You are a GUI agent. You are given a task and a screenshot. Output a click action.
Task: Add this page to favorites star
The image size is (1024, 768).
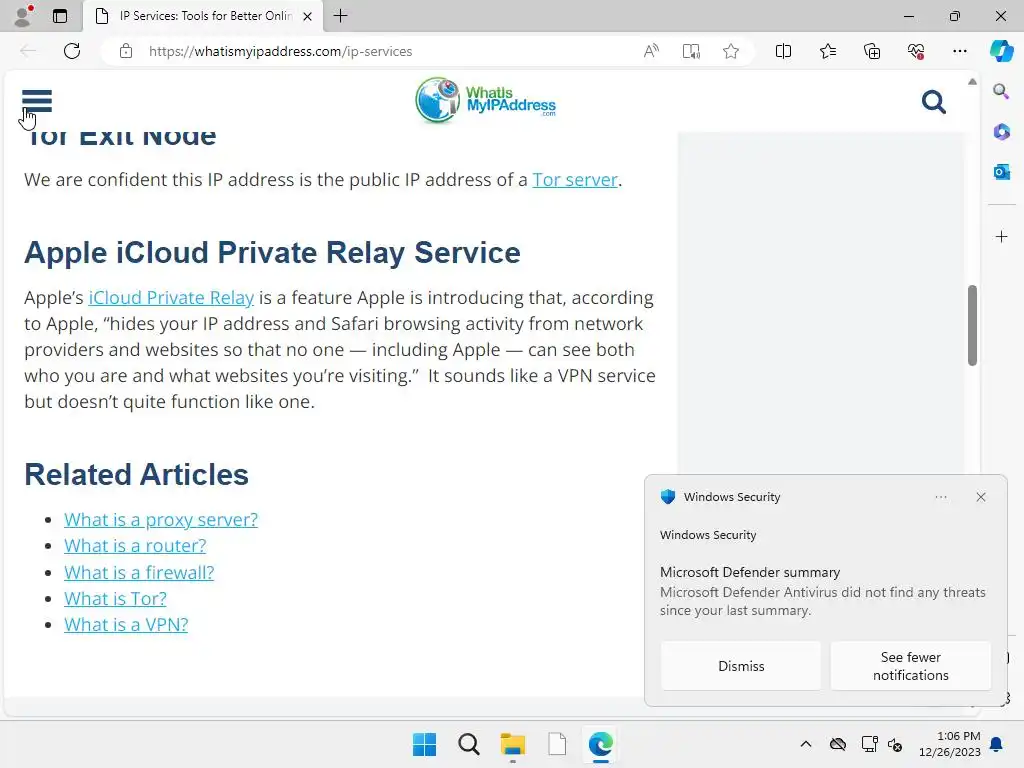731,51
